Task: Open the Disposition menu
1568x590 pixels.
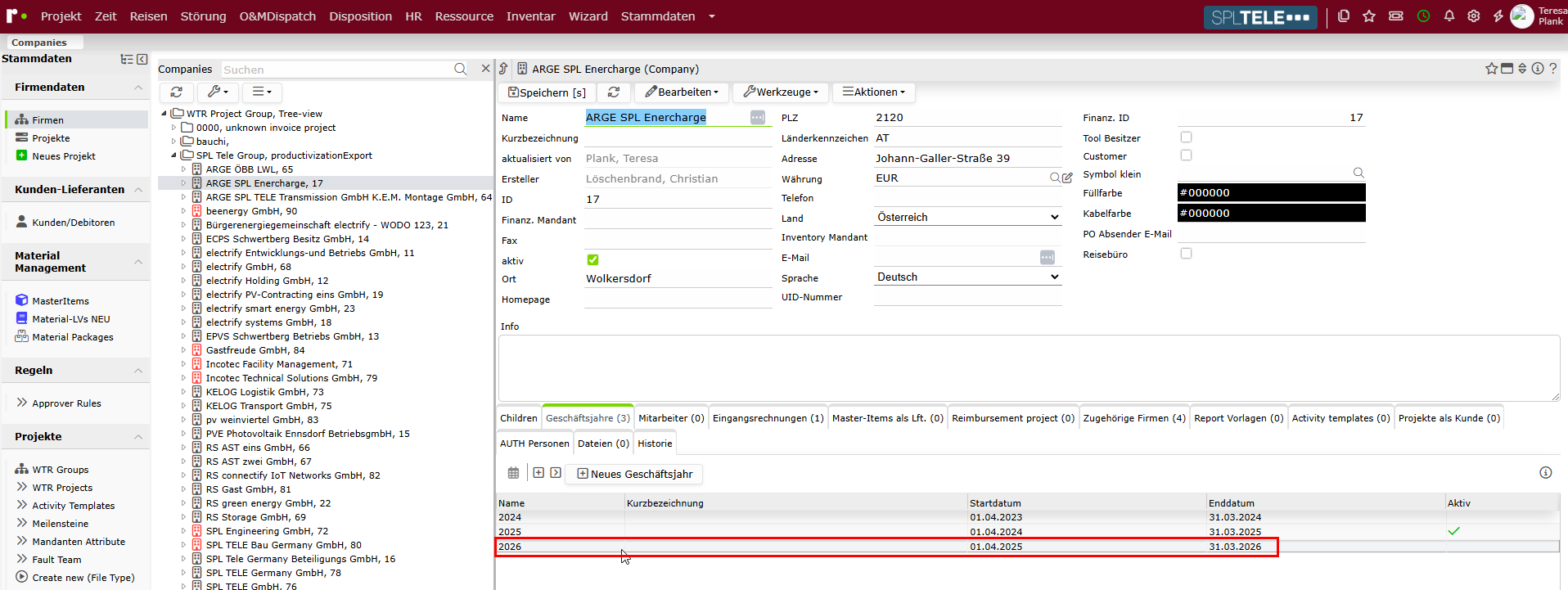Action: [360, 16]
